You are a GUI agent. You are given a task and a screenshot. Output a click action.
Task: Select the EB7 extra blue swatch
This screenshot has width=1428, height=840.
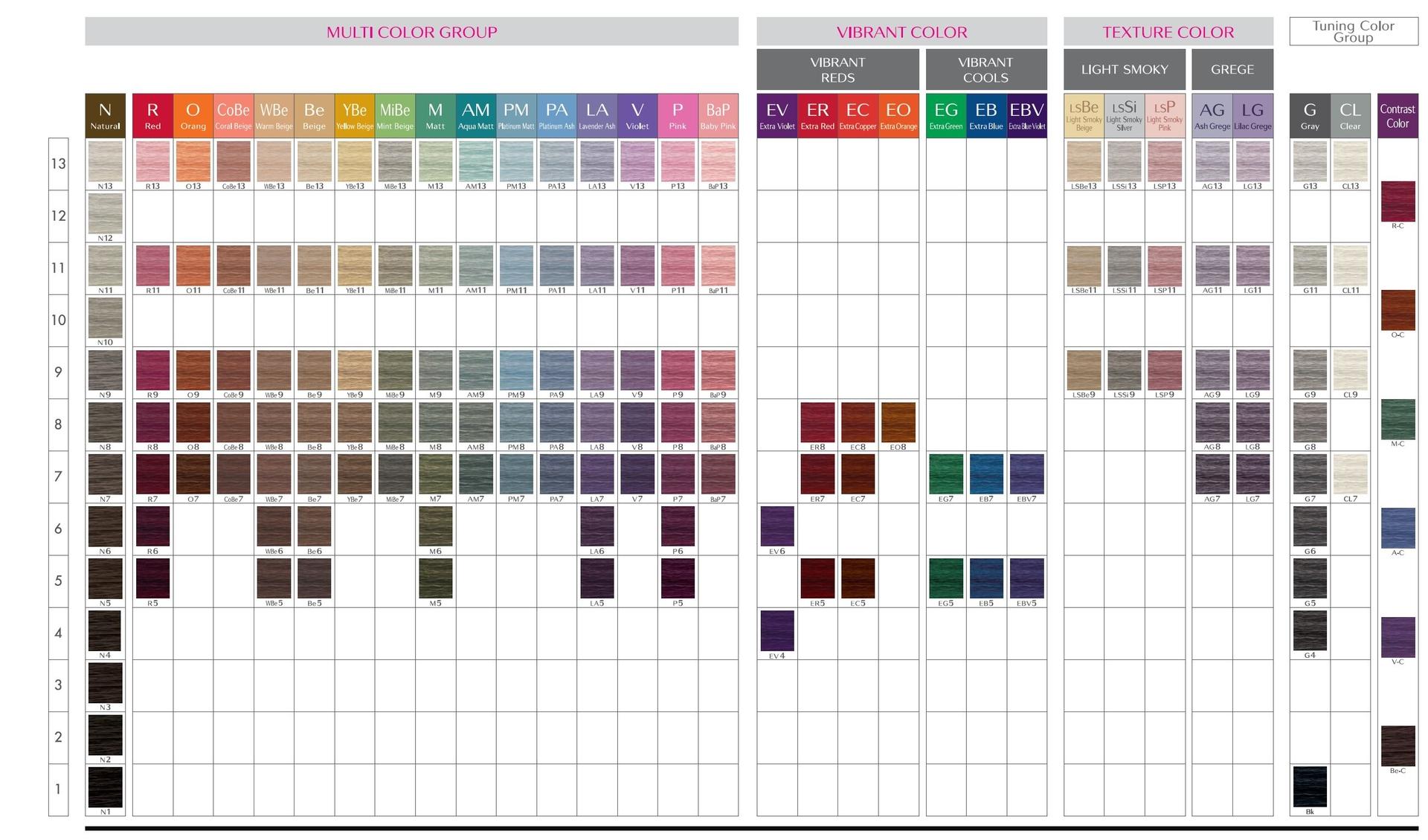coord(986,474)
